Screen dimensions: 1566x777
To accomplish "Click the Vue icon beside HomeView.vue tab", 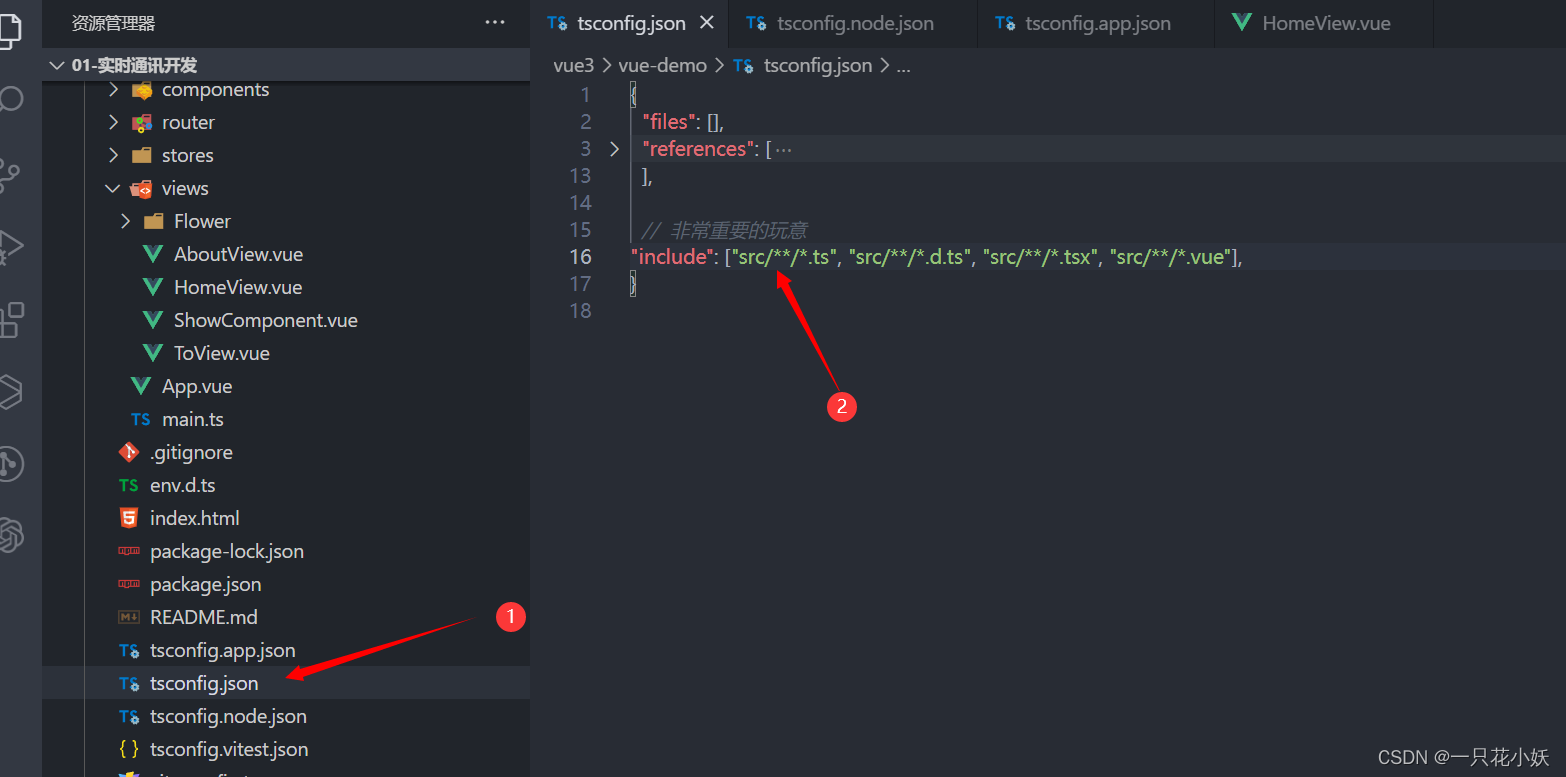I will click(x=1244, y=22).
